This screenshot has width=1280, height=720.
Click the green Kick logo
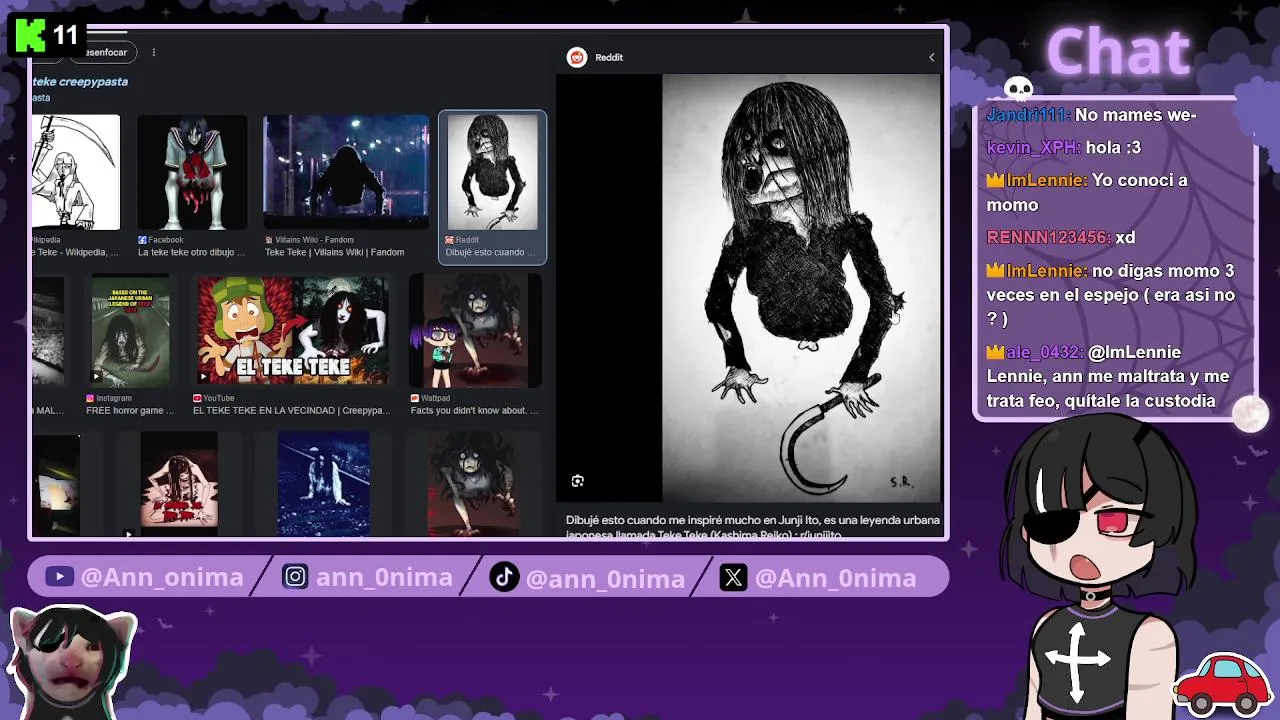(x=30, y=37)
